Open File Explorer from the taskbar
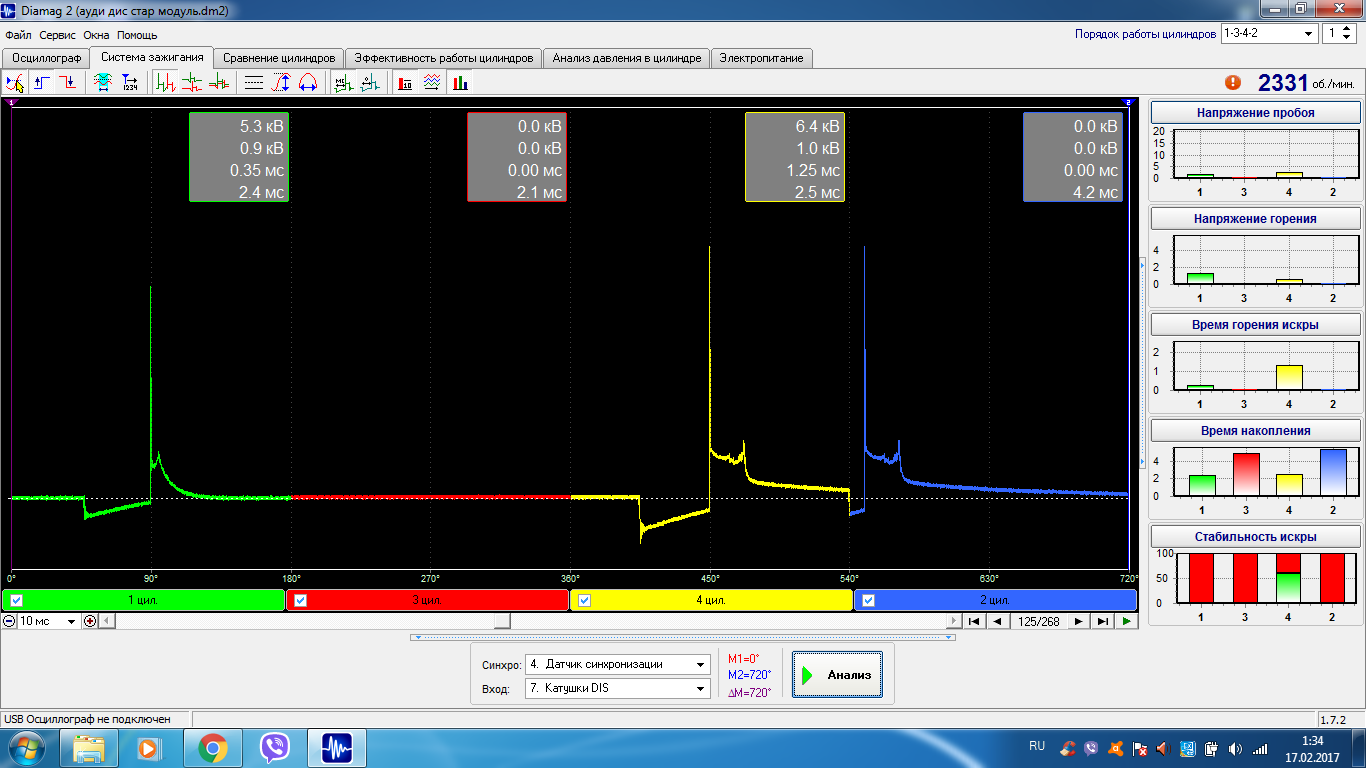1366x768 pixels. pos(90,748)
